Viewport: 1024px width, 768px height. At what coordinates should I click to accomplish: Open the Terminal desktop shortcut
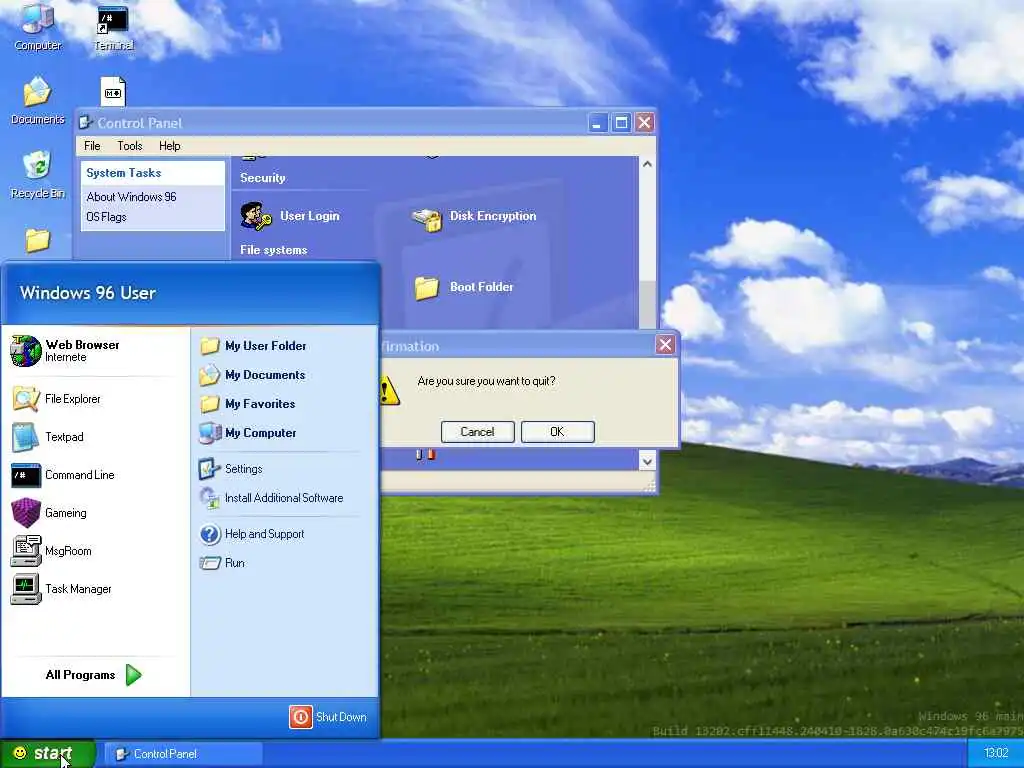pyautogui.click(x=113, y=27)
